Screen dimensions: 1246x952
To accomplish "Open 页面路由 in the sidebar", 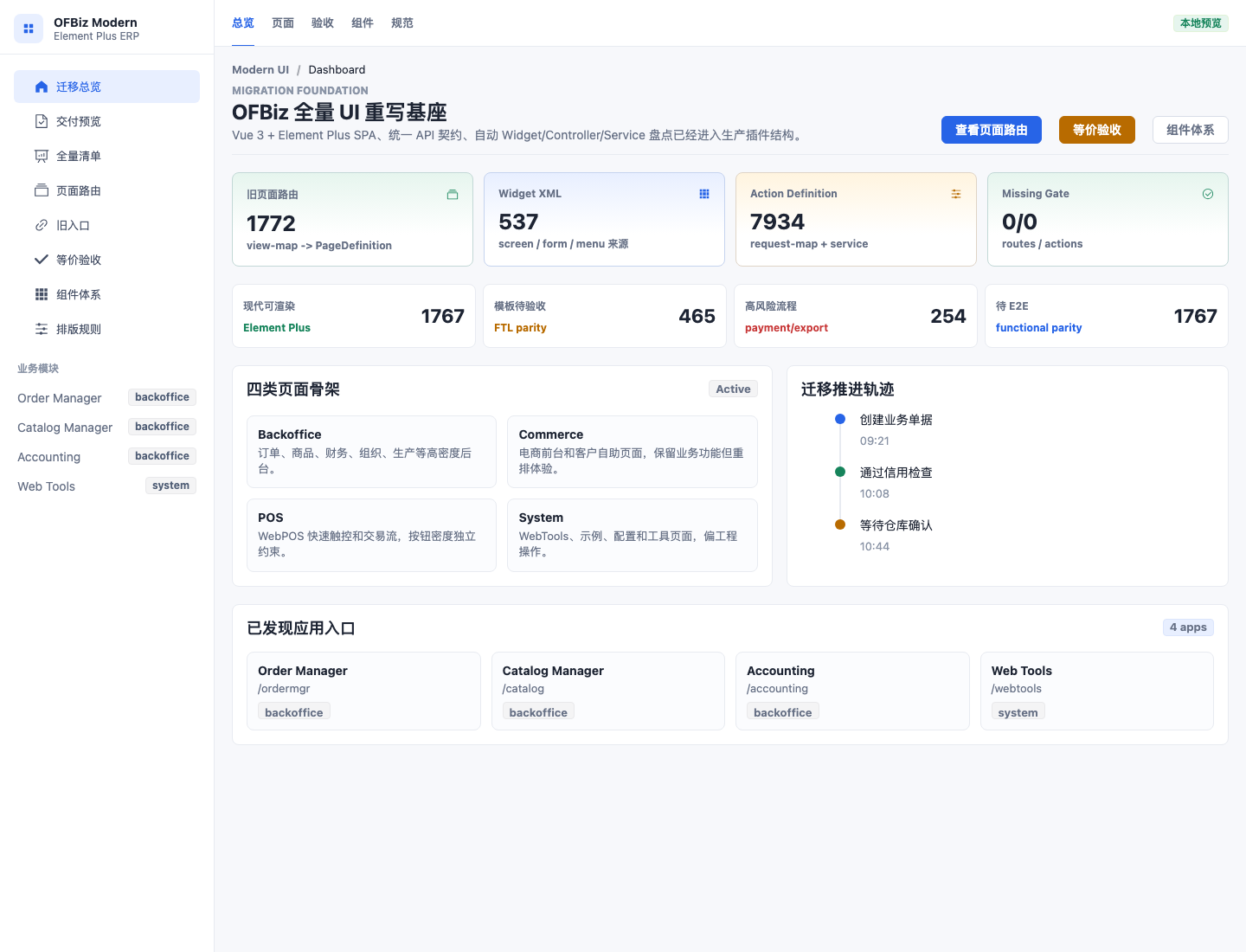I will coord(106,190).
